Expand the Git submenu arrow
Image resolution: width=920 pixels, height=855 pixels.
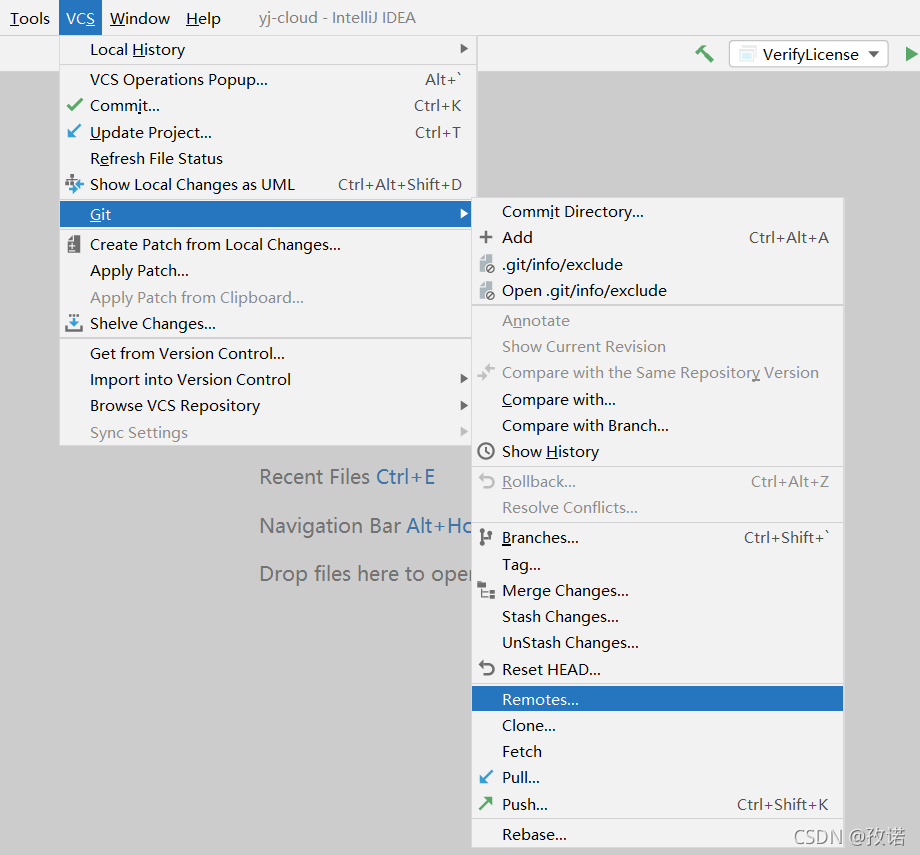click(x=464, y=214)
